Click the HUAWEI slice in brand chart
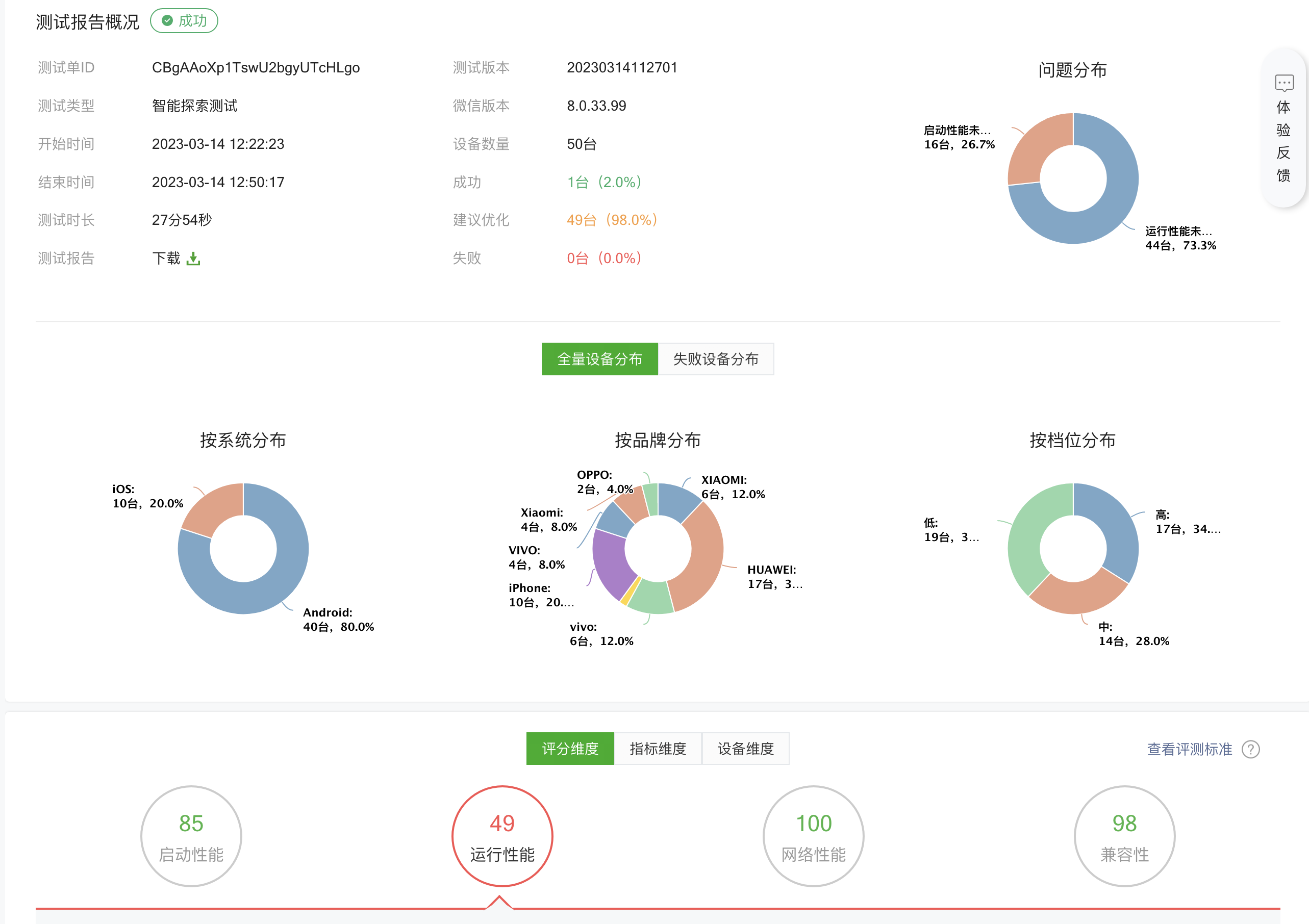The height and width of the screenshot is (924, 1309). click(x=706, y=556)
